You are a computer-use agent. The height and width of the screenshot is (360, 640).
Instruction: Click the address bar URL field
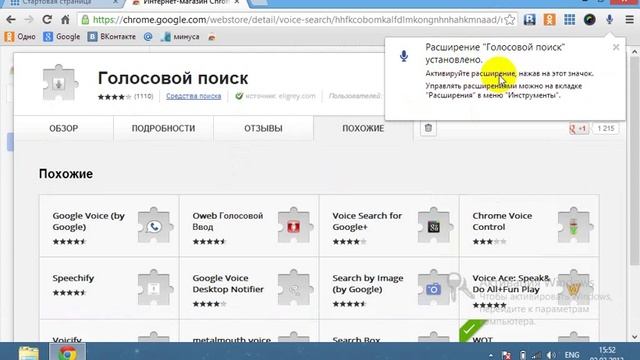(297, 20)
